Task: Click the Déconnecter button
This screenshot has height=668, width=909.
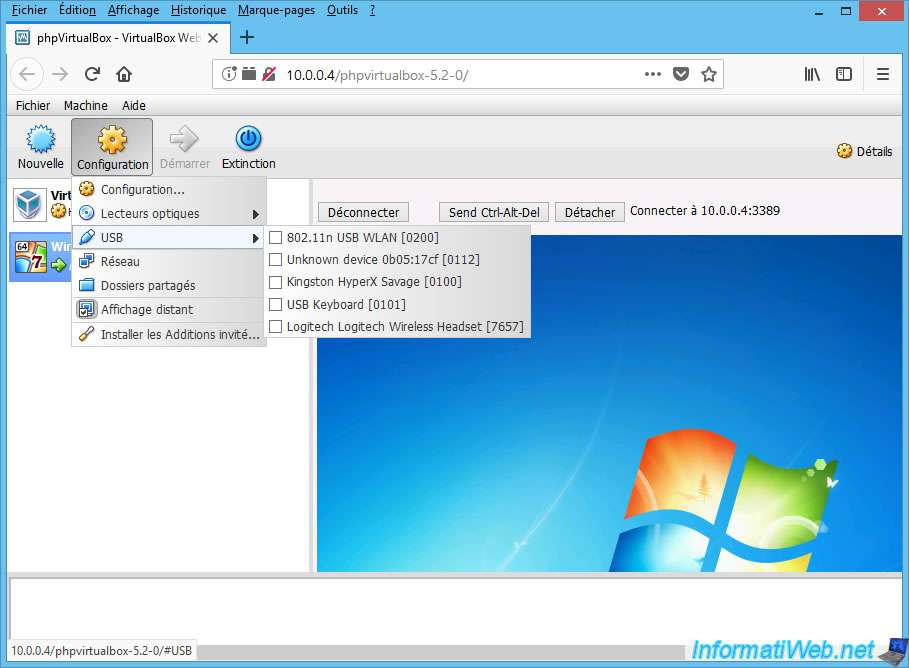Action: pyautogui.click(x=363, y=212)
